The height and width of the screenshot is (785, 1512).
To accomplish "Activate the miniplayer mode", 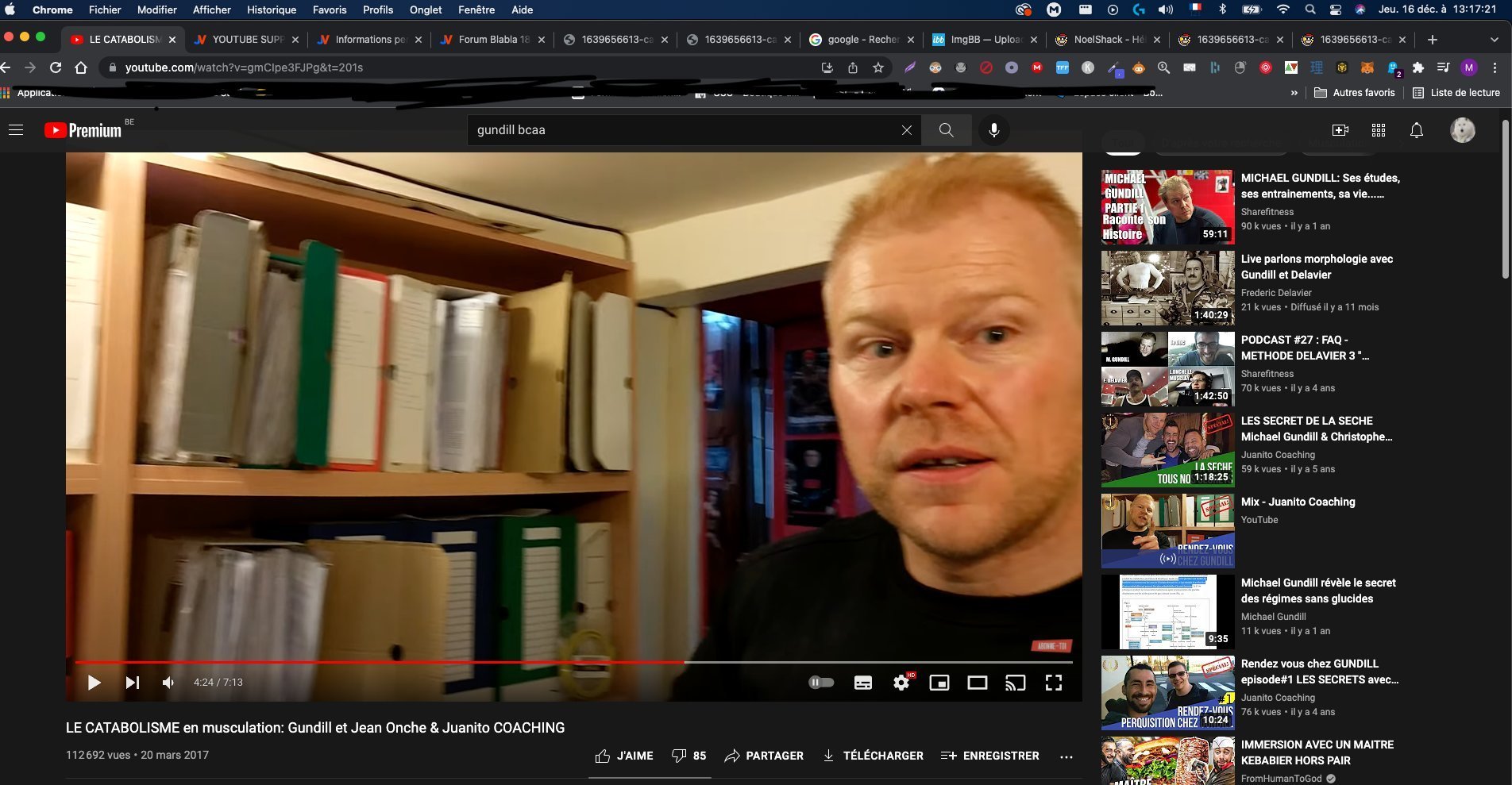I will click(x=939, y=683).
